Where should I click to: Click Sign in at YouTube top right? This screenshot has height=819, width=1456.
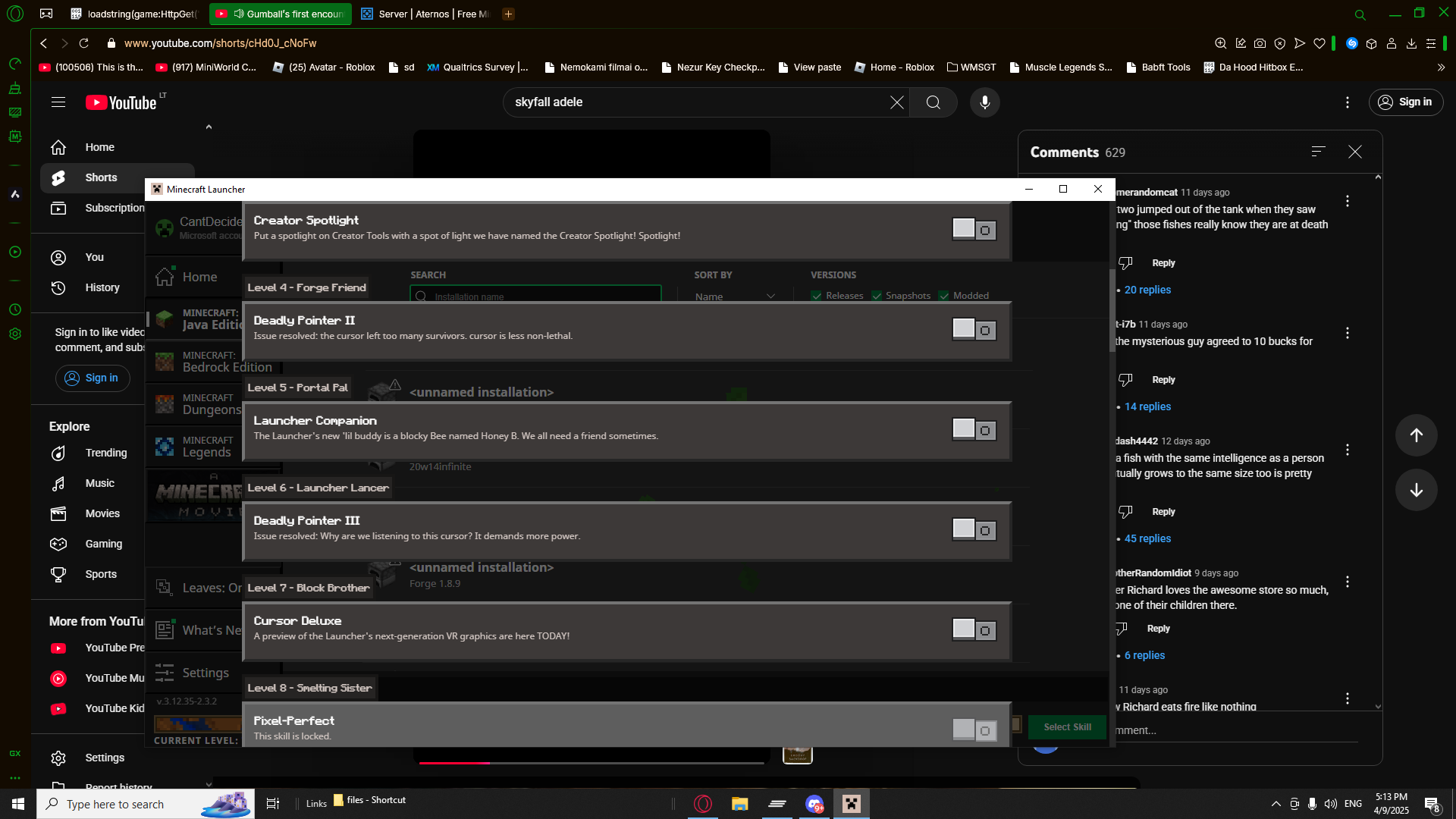(x=1406, y=102)
